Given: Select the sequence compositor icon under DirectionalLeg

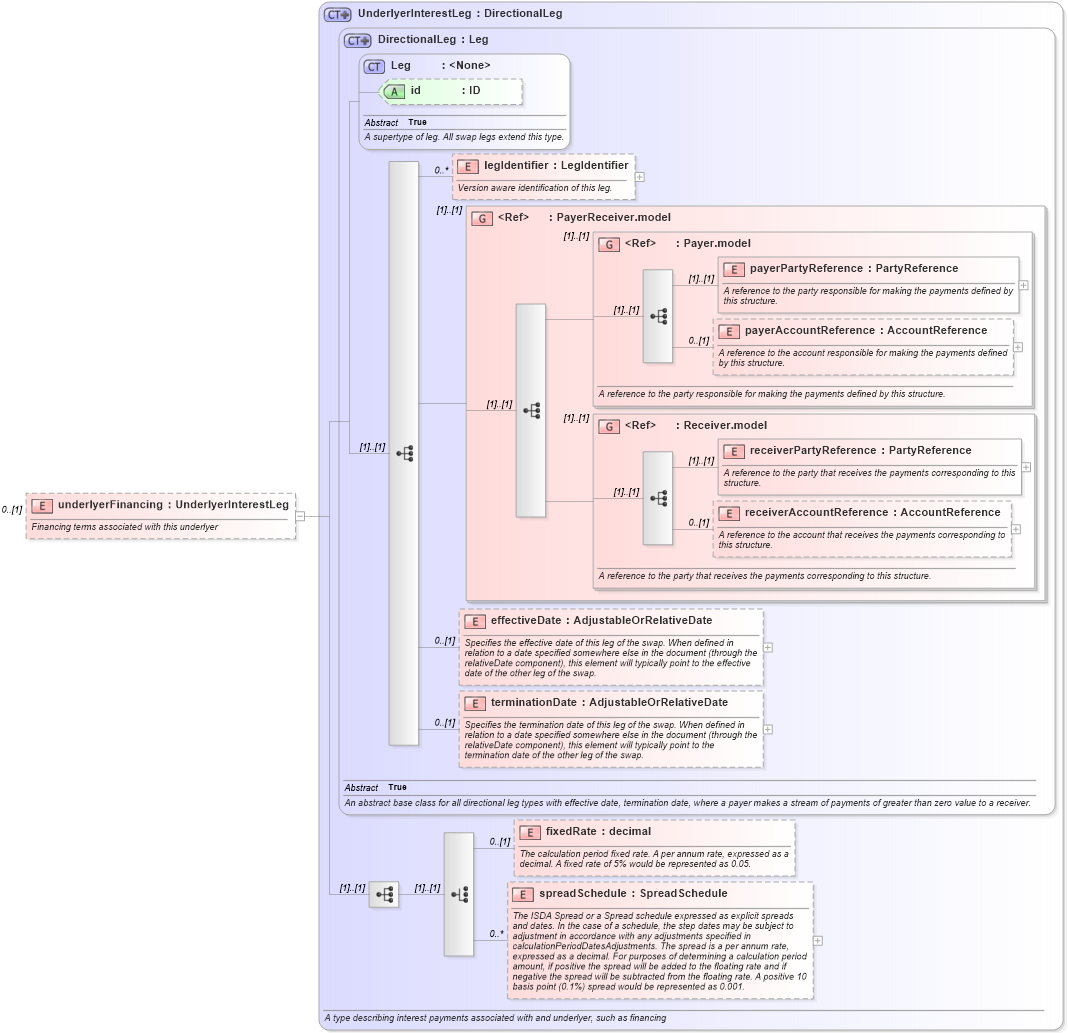Looking at the screenshot, I should pyautogui.click(x=404, y=452).
